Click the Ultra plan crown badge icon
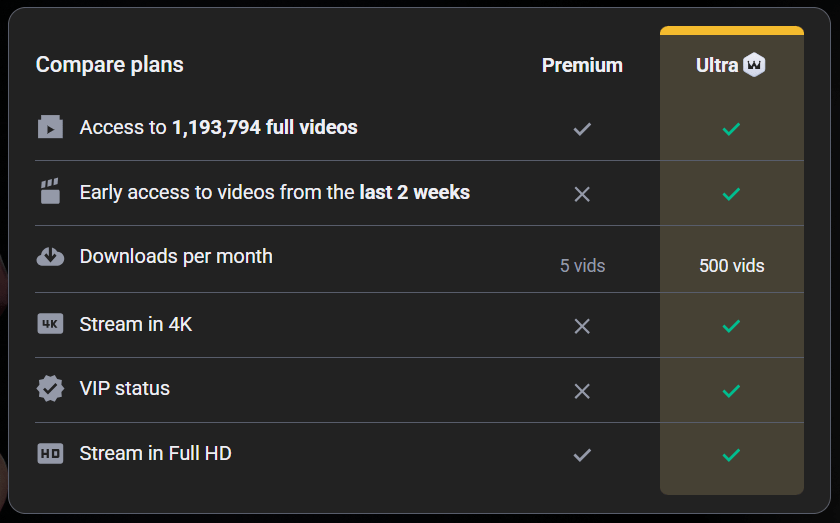 tap(755, 66)
